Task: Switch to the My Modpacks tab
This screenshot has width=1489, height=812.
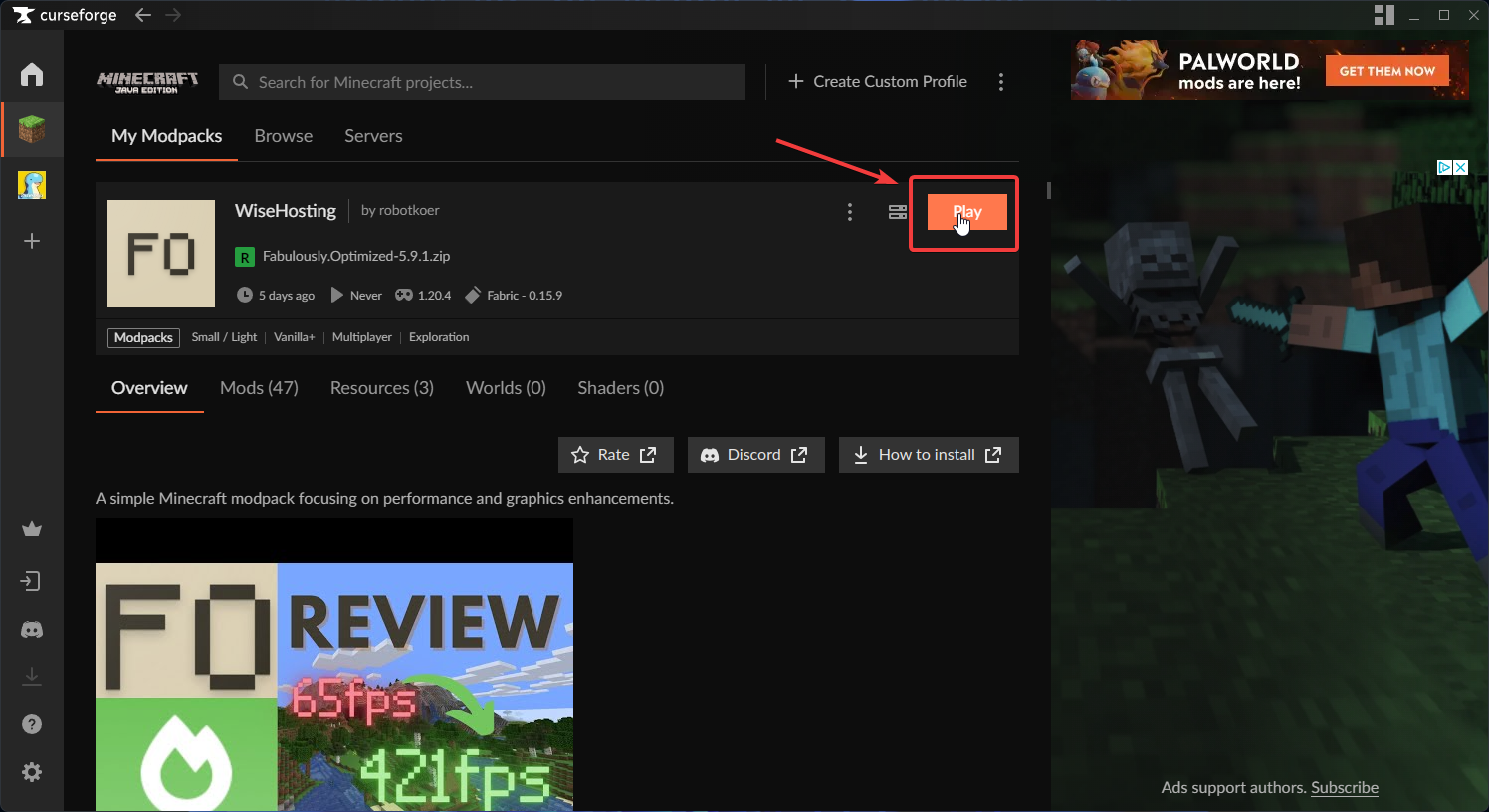Action: tap(166, 136)
